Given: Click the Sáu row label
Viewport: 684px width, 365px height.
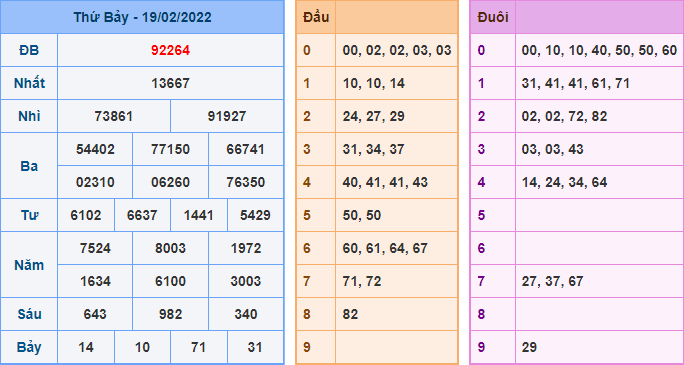Looking at the screenshot, I should point(29,314).
